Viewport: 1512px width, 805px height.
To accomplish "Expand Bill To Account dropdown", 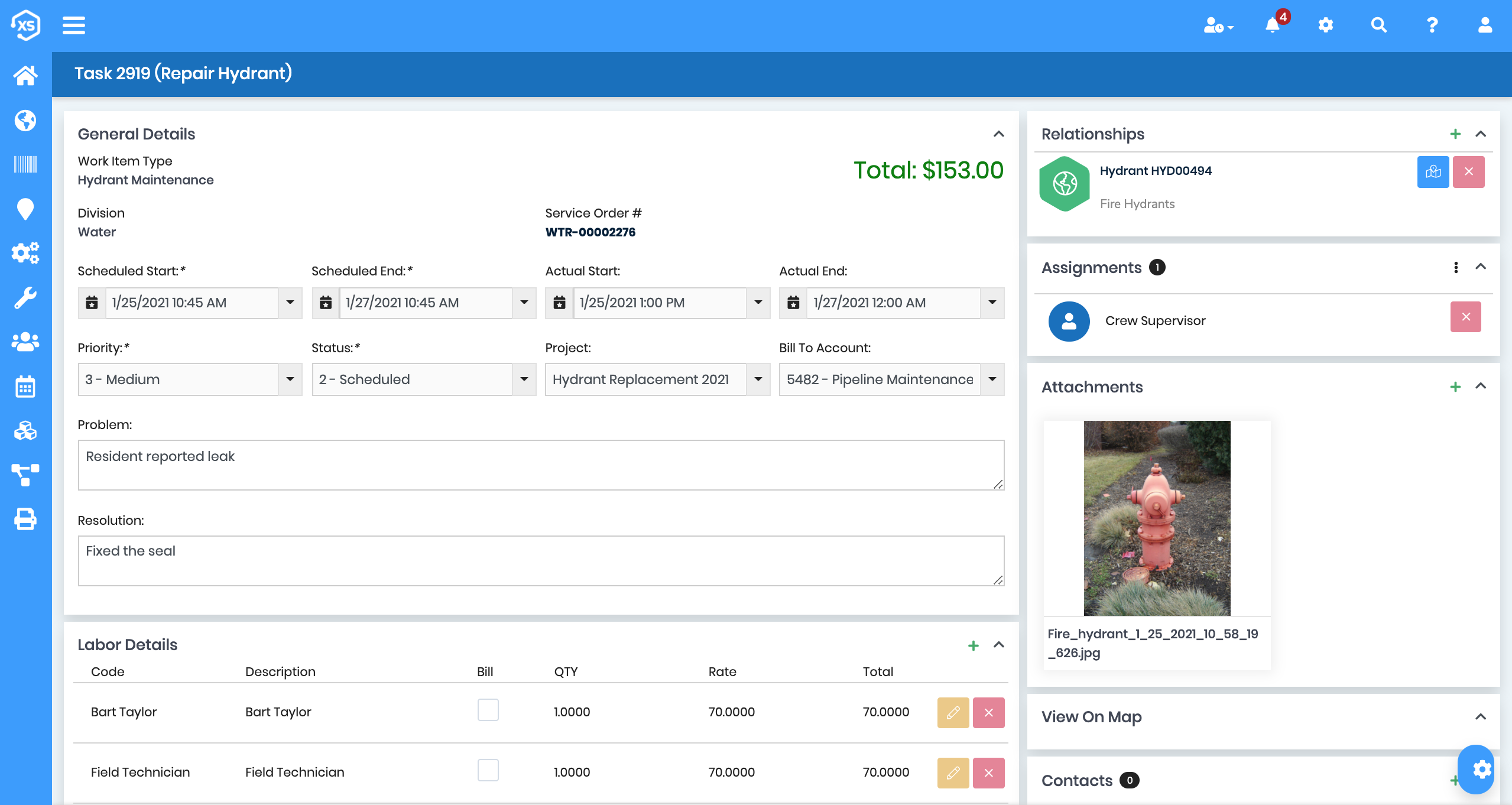I will point(992,379).
